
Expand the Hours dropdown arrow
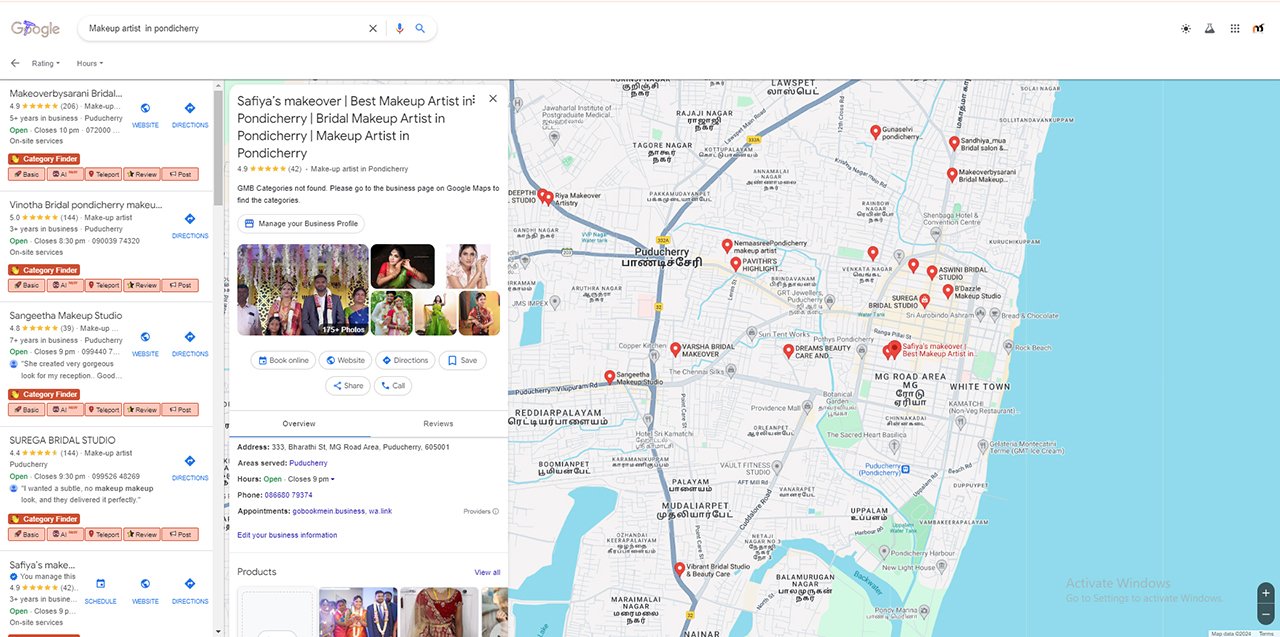(332, 479)
